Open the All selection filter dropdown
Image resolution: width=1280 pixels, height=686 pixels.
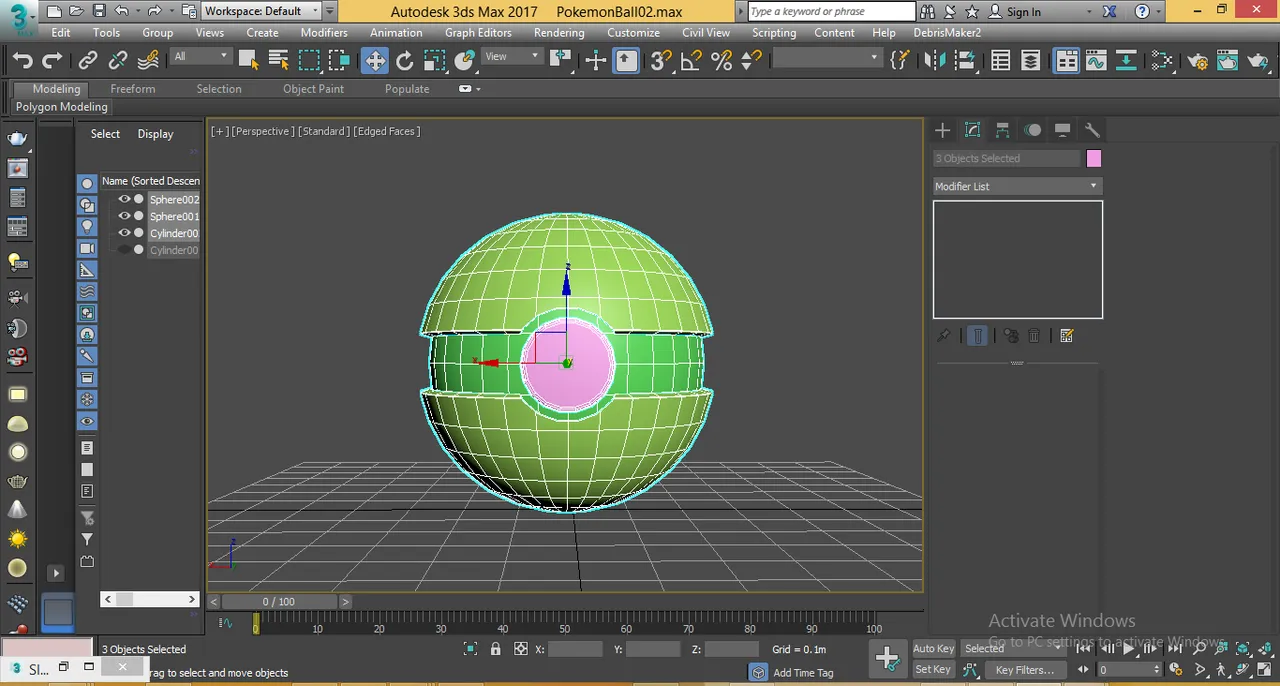pos(201,57)
